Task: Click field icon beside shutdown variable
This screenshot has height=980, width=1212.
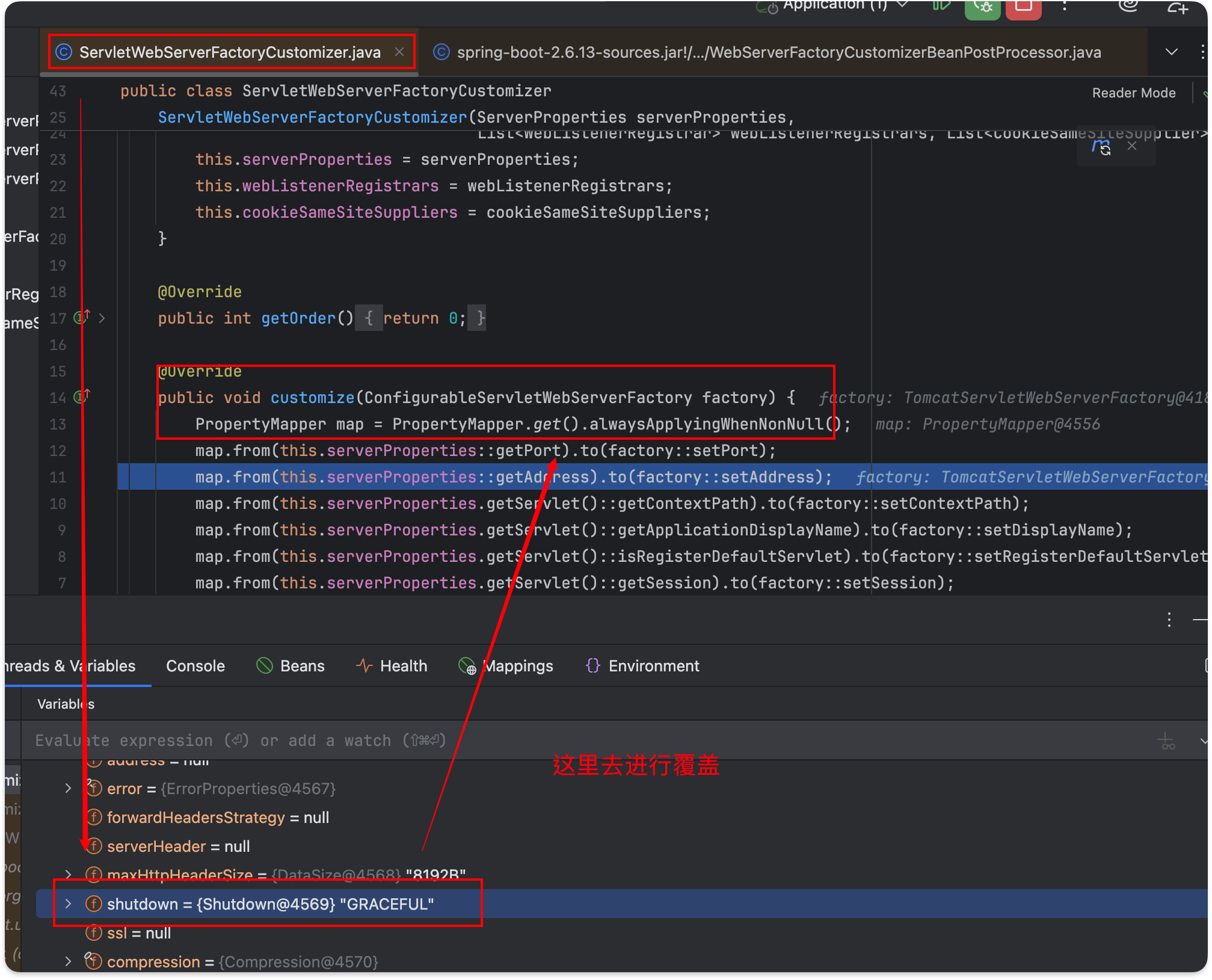Action: point(94,904)
